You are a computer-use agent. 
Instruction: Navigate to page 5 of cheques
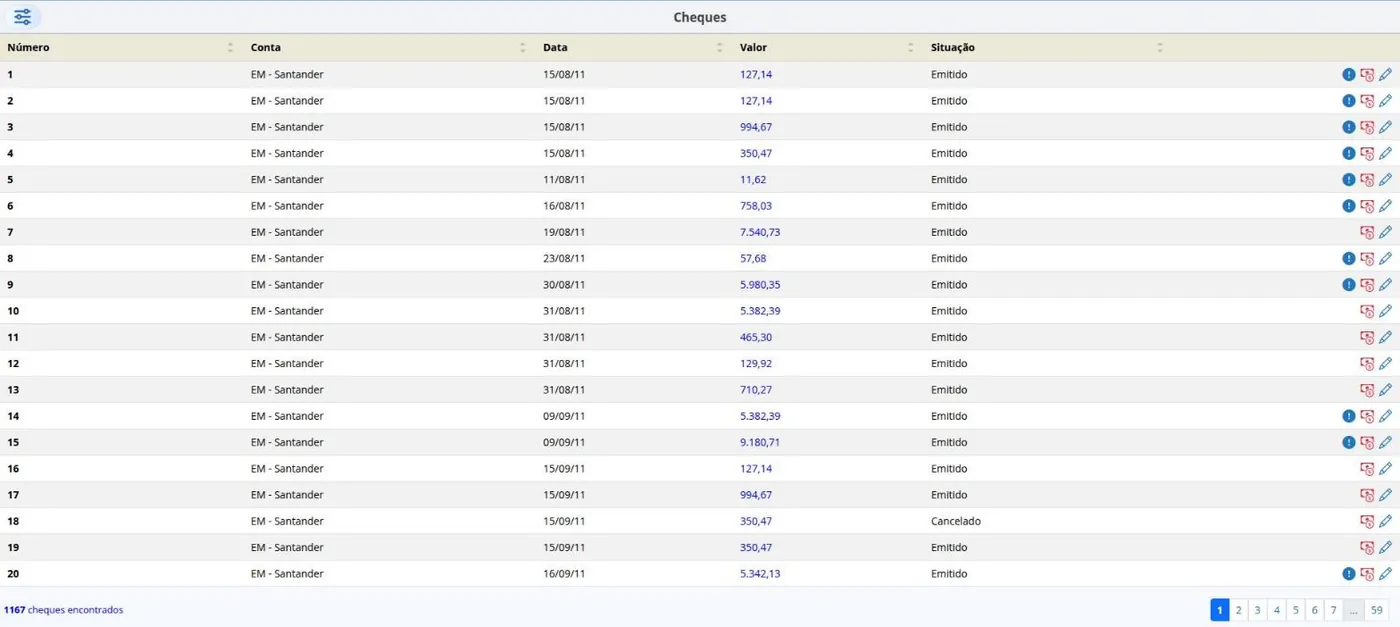pos(1295,610)
